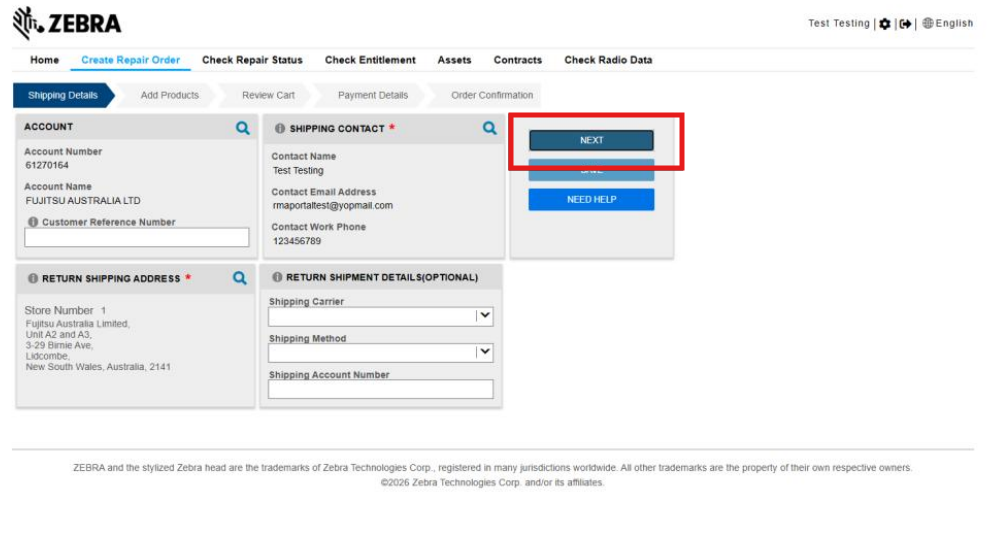Select Add Products step
Screen dimensions: 998x537
pos(169,95)
